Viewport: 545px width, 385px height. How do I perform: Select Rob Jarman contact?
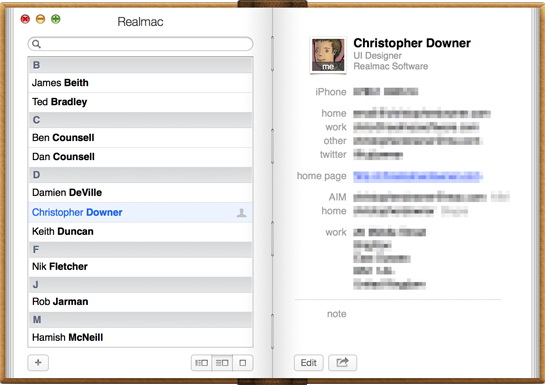point(140,302)
